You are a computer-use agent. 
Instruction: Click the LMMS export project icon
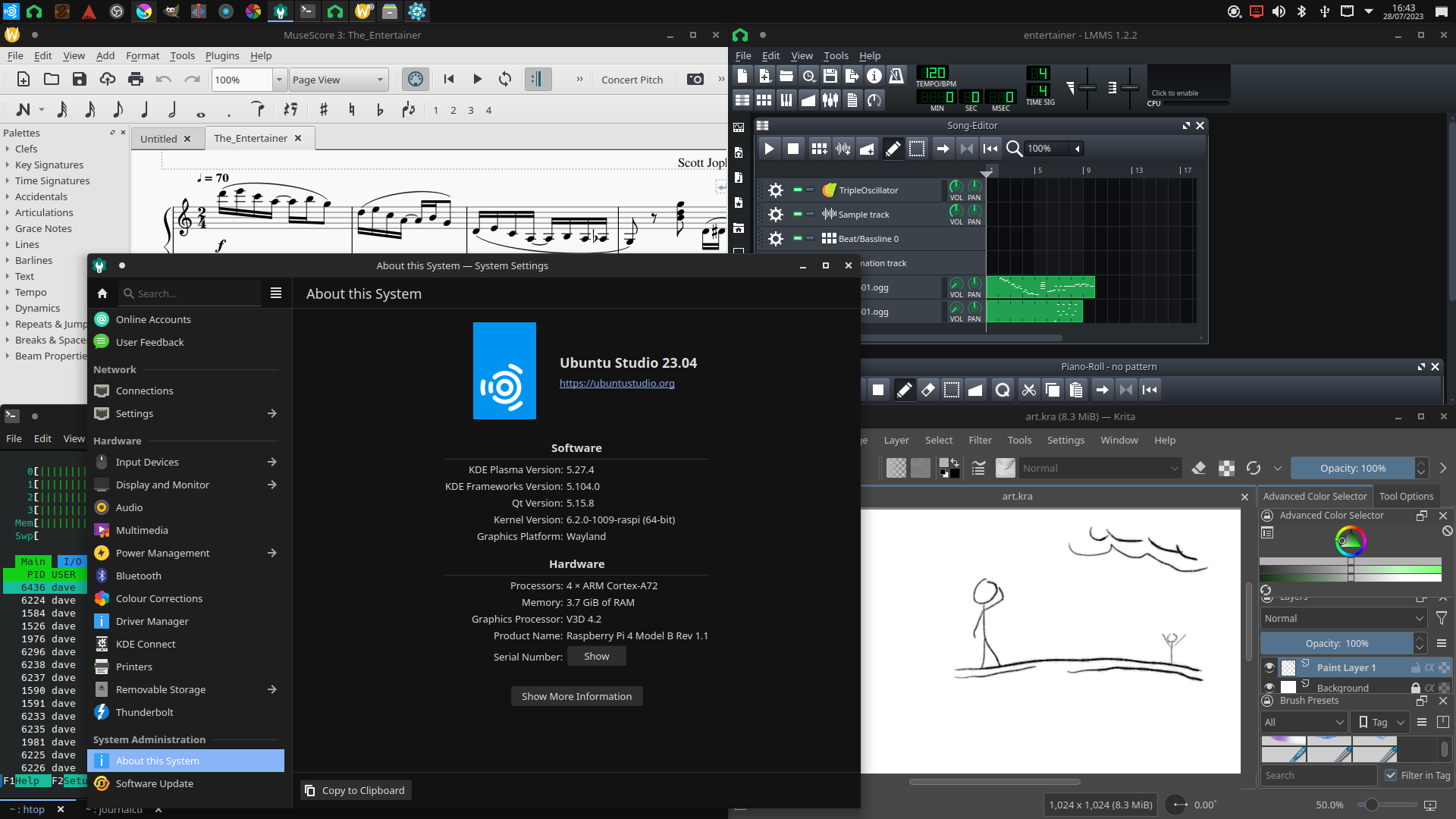click(x=852, y=76)
